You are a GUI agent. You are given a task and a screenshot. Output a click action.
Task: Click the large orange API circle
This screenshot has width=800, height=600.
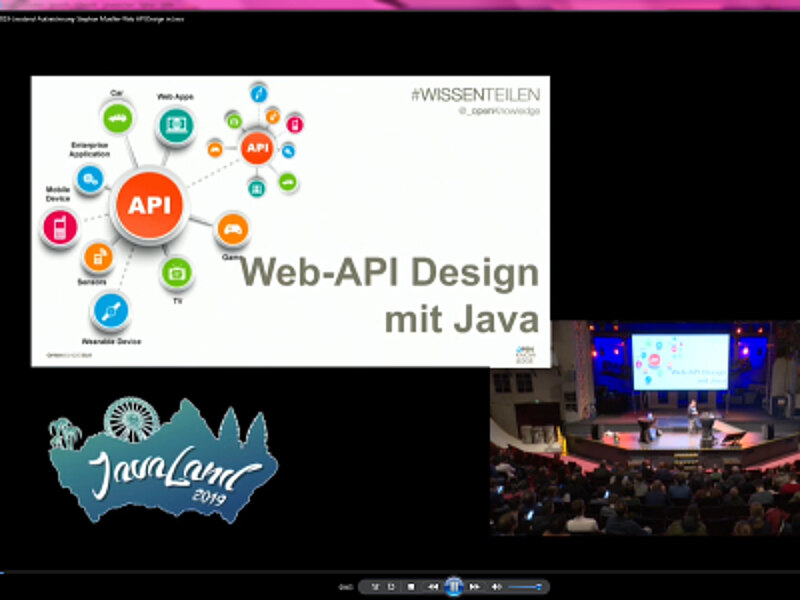[149, 206]
